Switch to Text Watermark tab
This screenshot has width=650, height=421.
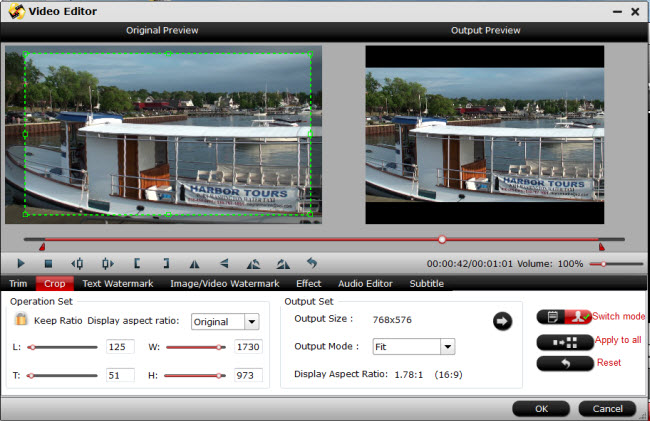click(x=118, y=284)
